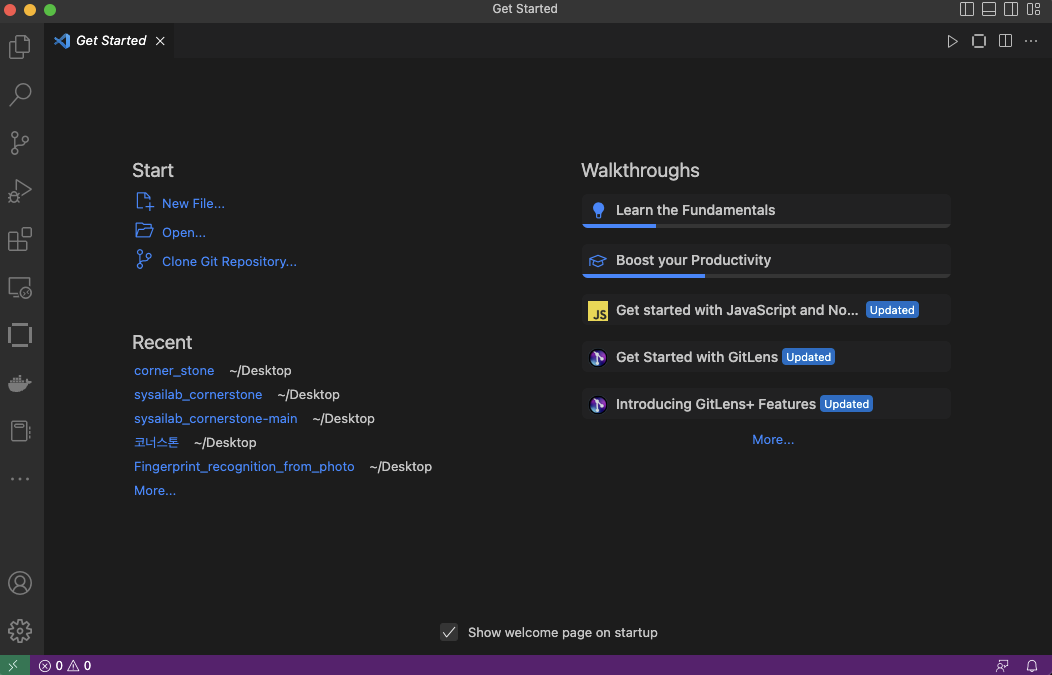Click progress bar under Boost your Productivity
1052x675 pixels.
pos(766,276)
